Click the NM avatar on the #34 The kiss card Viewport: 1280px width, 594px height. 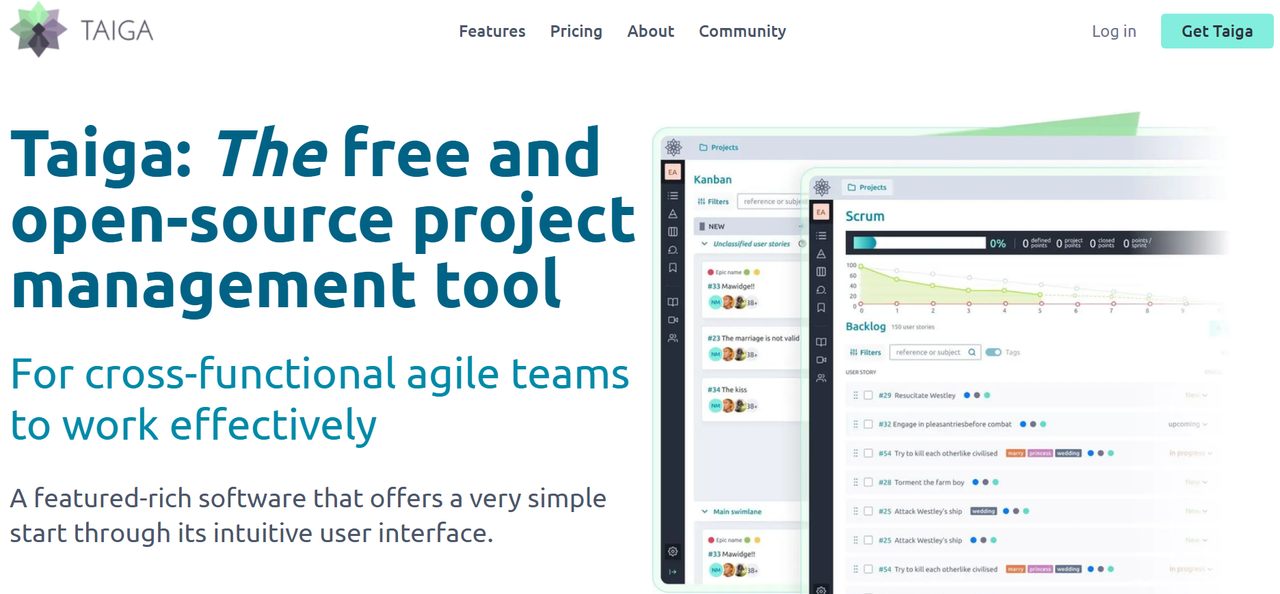tap(715, 405)
